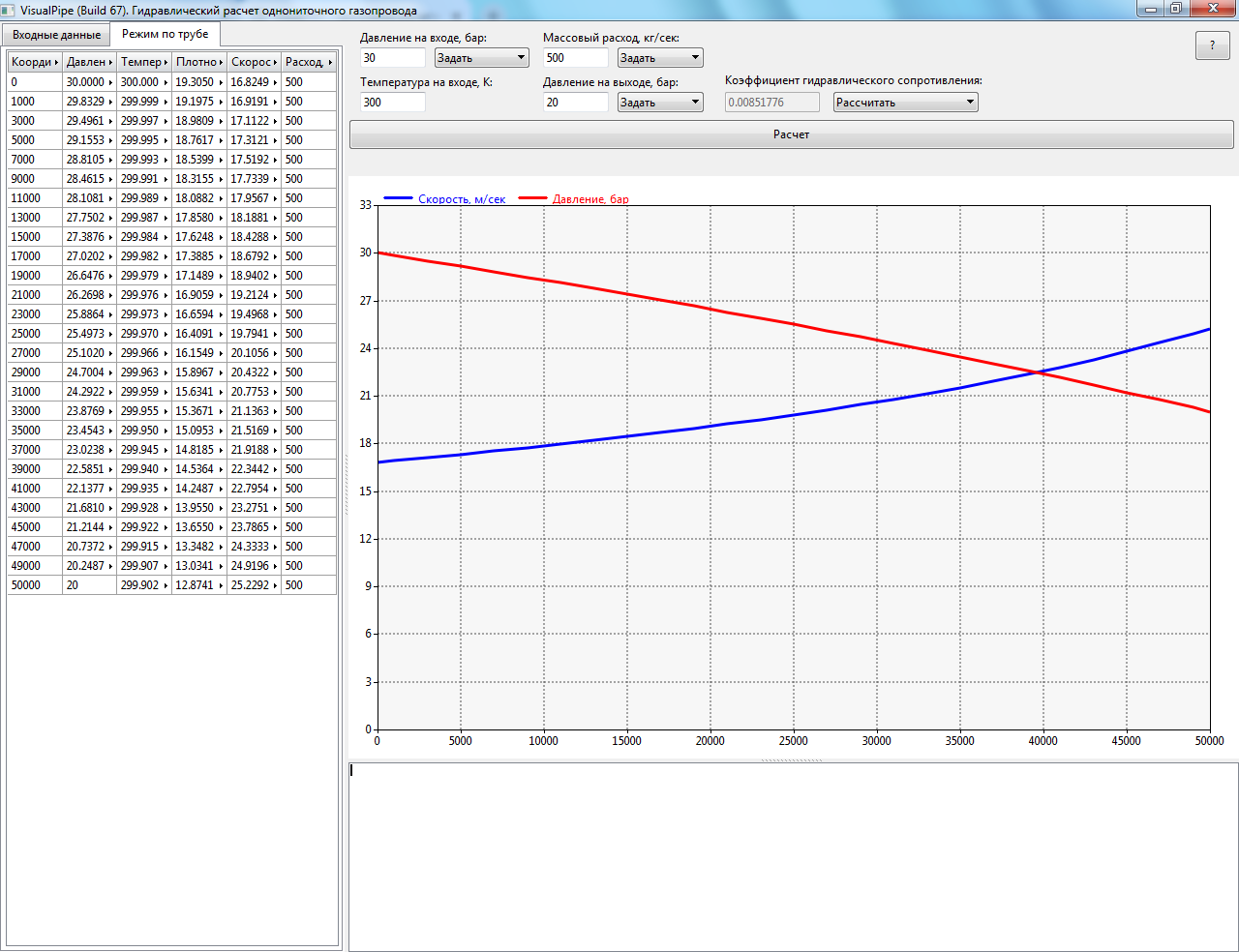The height and width of the screenshot is (952, 1239).
Task: Select the temperature cell 299.959
Action: [x=144, y=392]
